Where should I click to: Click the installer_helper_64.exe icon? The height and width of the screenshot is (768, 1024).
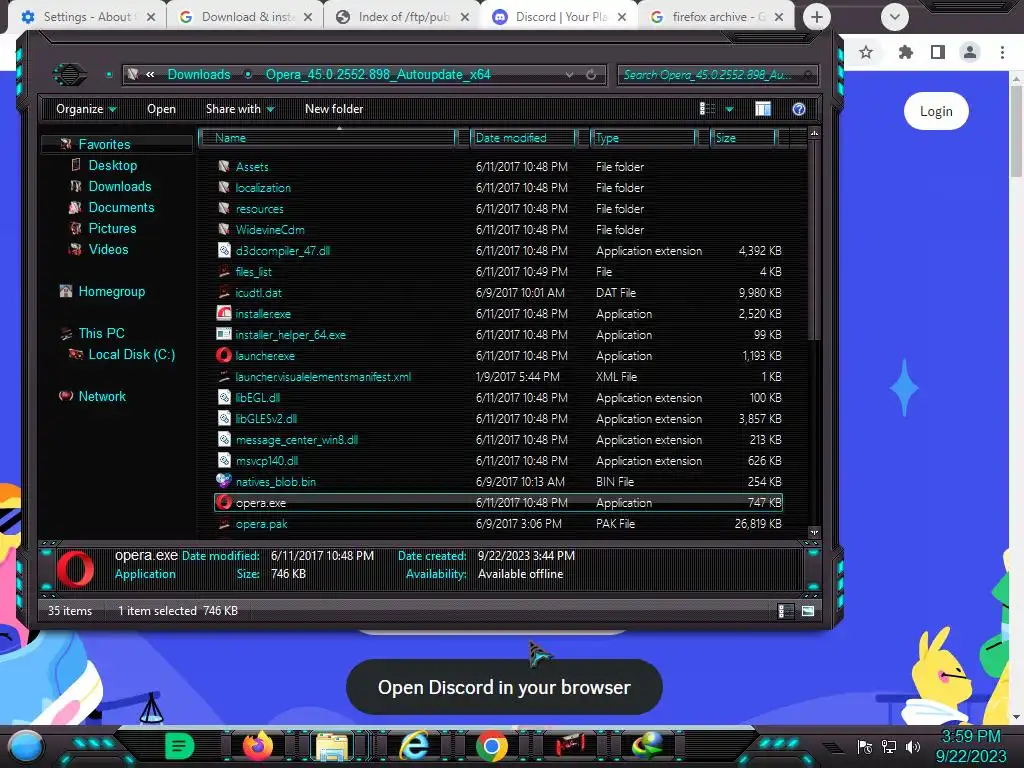click(224, 334)
